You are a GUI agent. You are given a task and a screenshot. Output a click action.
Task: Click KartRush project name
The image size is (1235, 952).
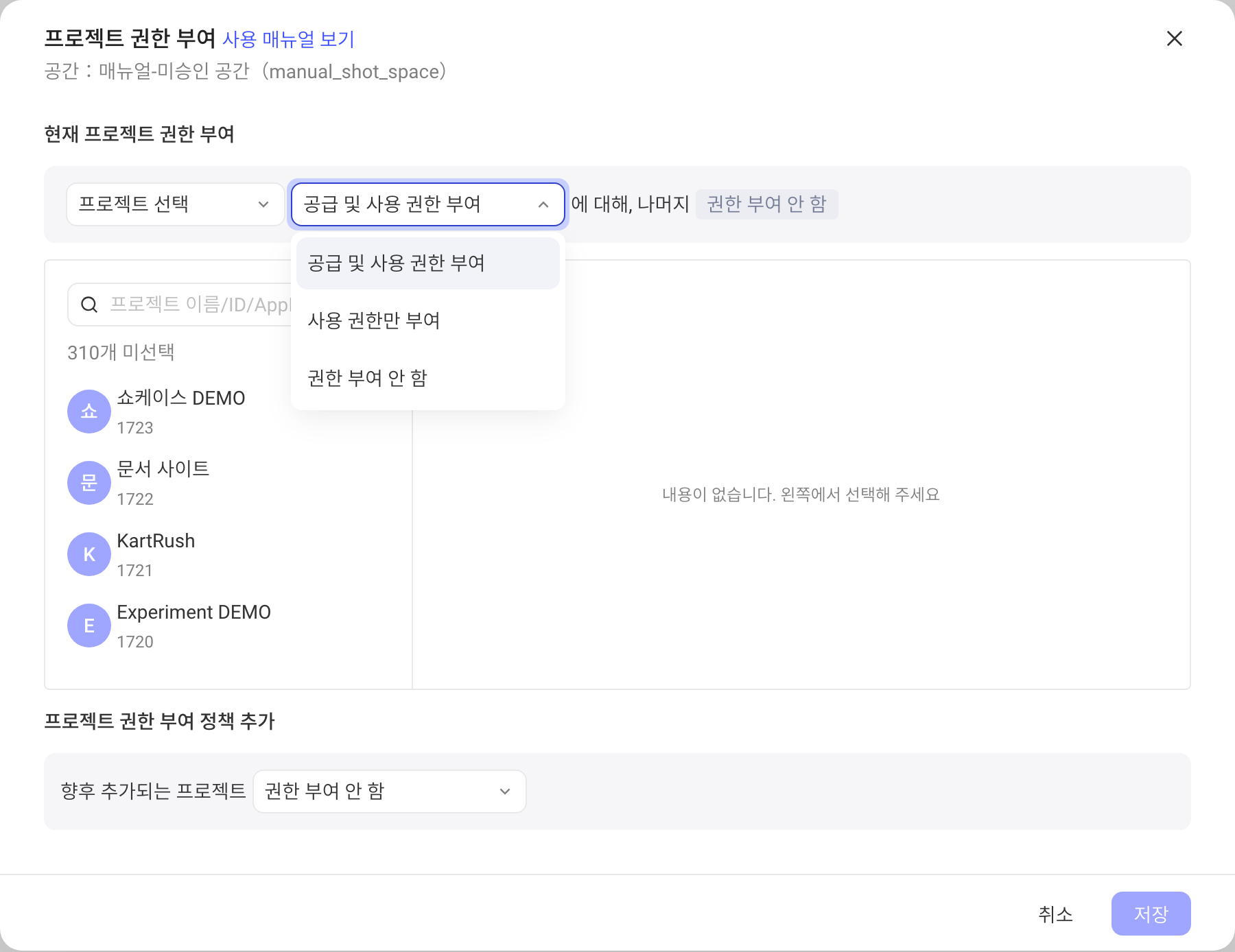(x=156, y=540)
